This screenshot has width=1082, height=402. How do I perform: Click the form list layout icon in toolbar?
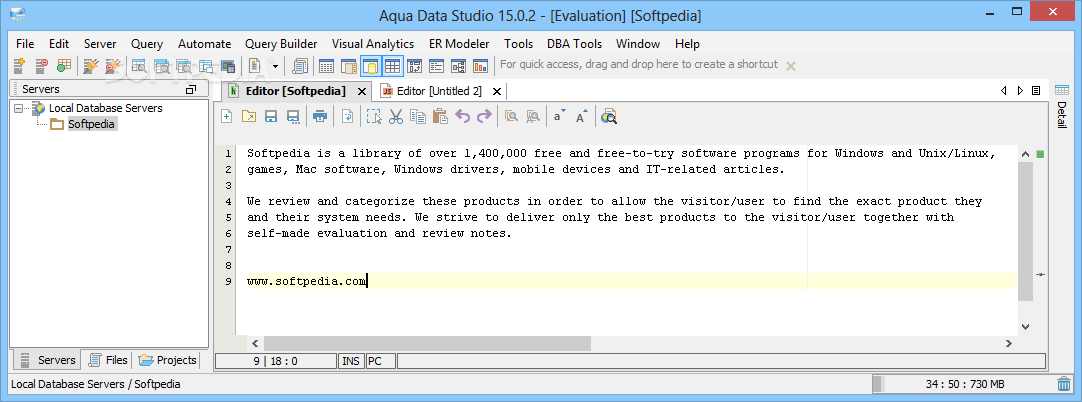pos(436,66)
